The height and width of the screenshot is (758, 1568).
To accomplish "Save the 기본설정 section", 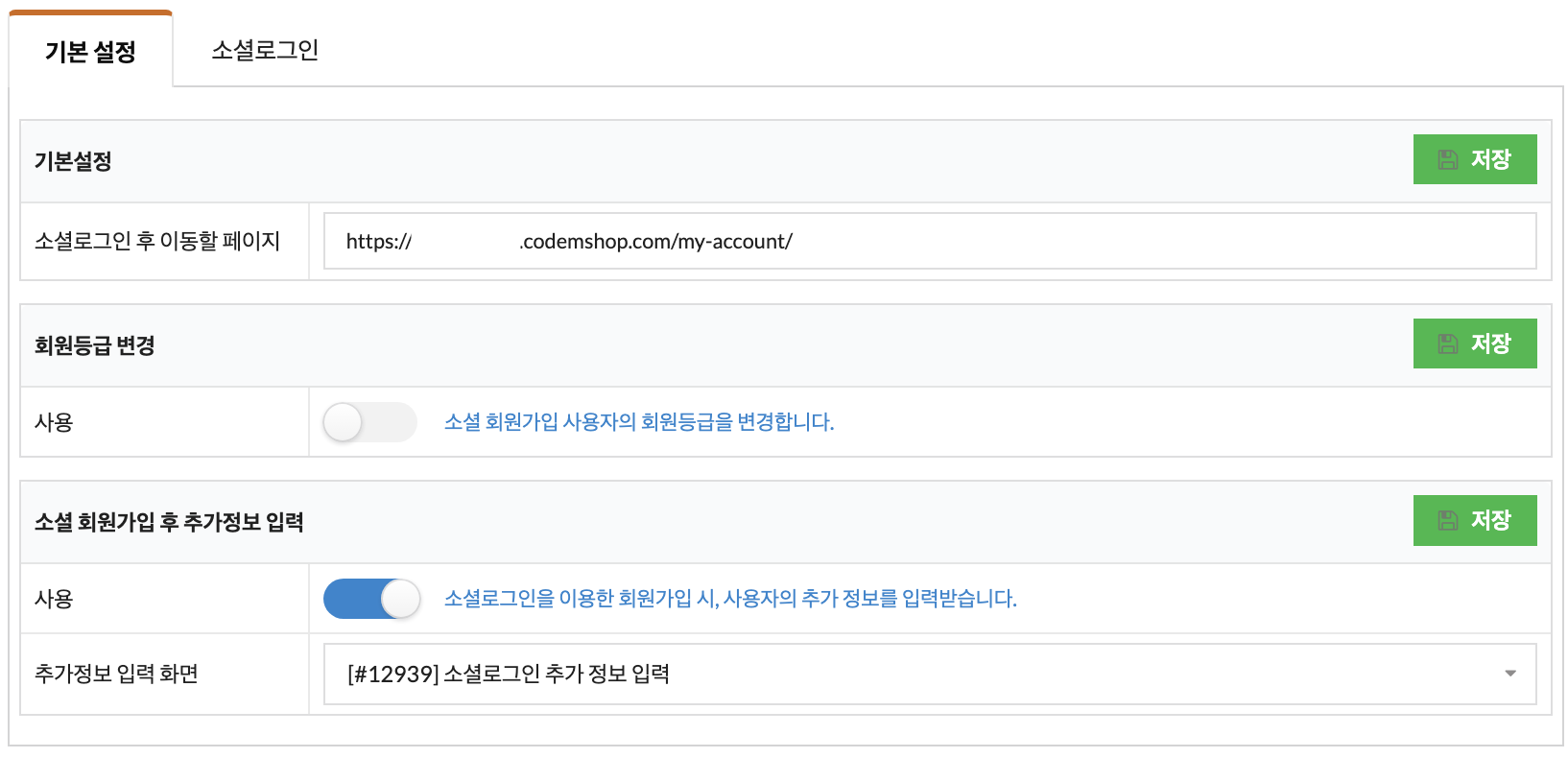I will pos(1475,159).
